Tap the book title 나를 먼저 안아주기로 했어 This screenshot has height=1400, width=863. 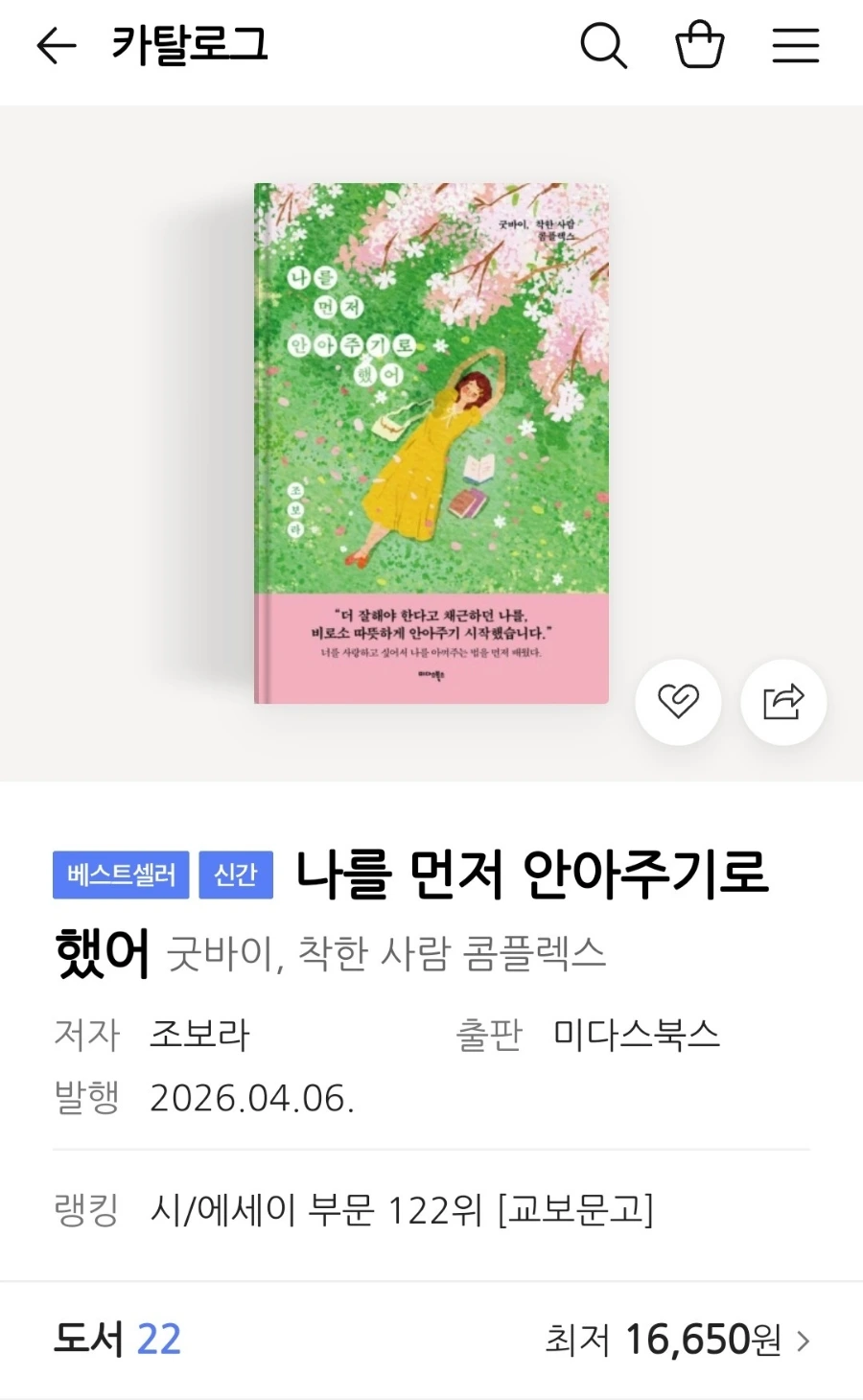coord(412,914)
